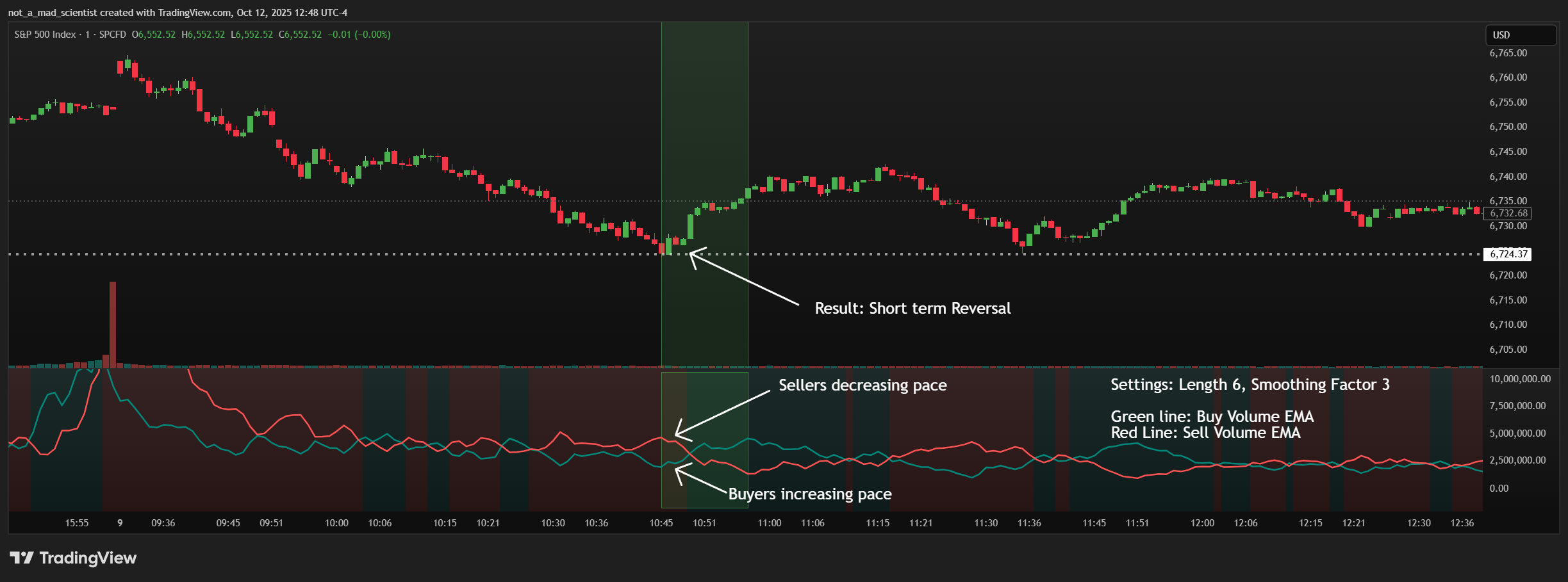The height and width of the screenshot is (582, 1568).
Task: Click the 6,724.37 horizontal line price label
Action: point(1508,254)
